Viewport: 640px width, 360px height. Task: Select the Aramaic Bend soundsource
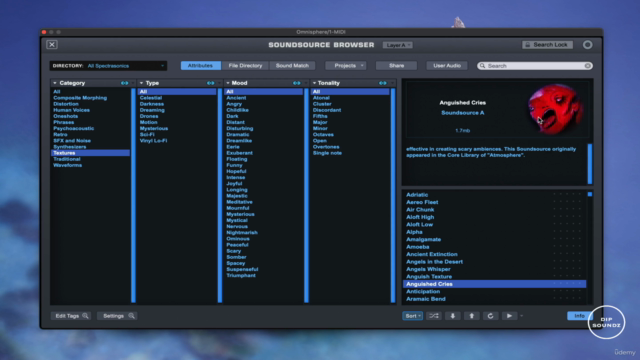pos(426,299)
